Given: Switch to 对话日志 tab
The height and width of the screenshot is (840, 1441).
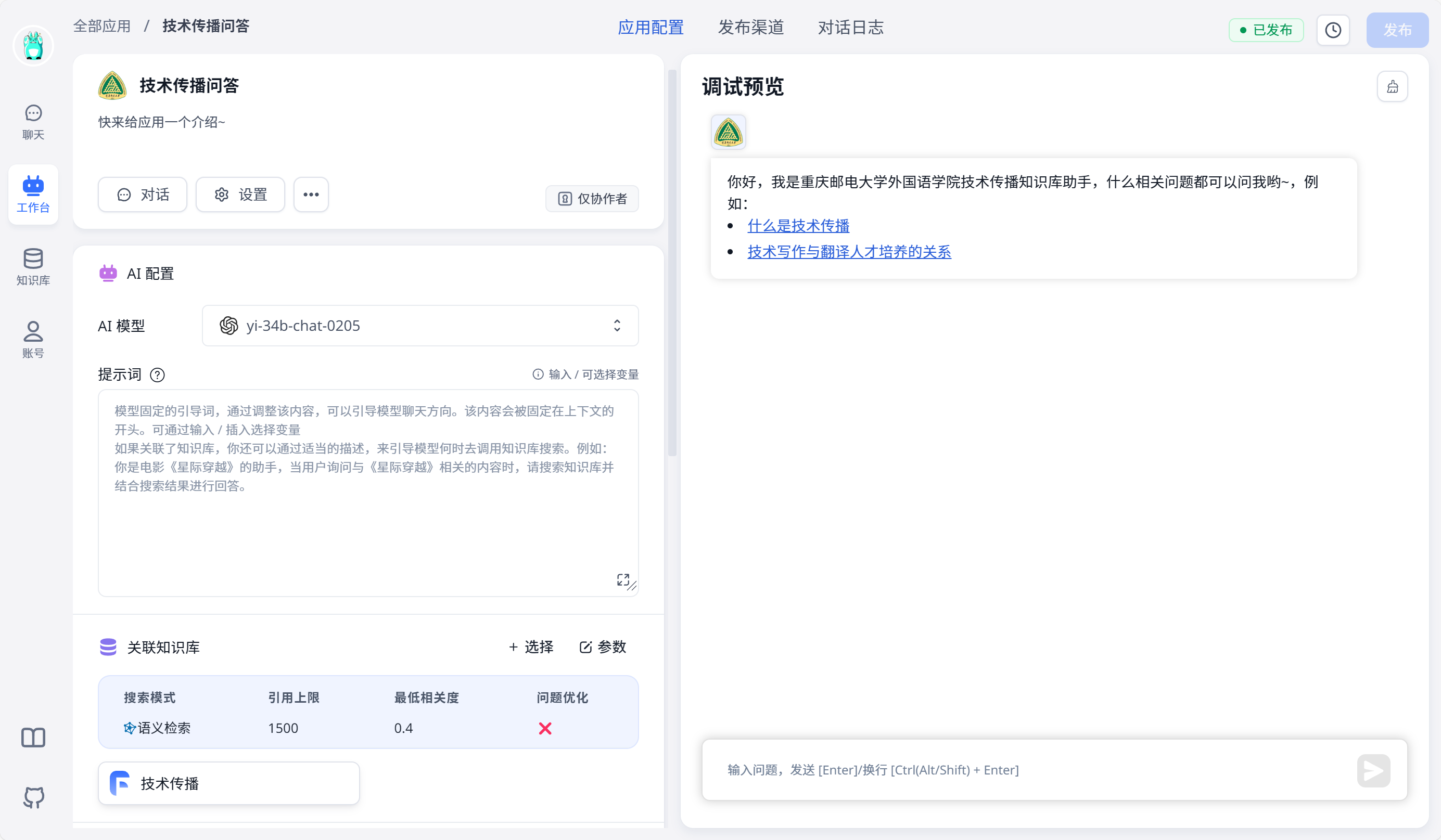Looking at the screenshot, I should 850,28.
